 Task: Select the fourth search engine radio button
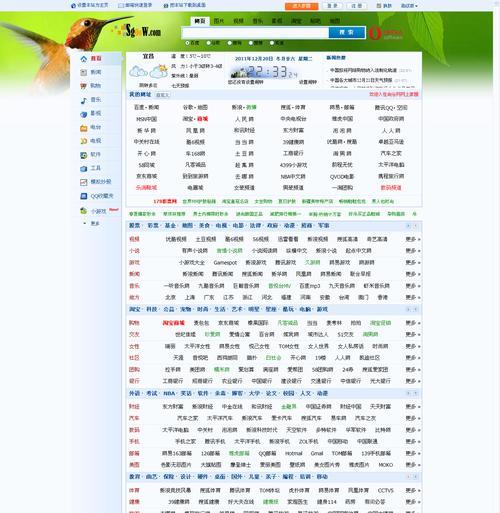pos(251,43)
